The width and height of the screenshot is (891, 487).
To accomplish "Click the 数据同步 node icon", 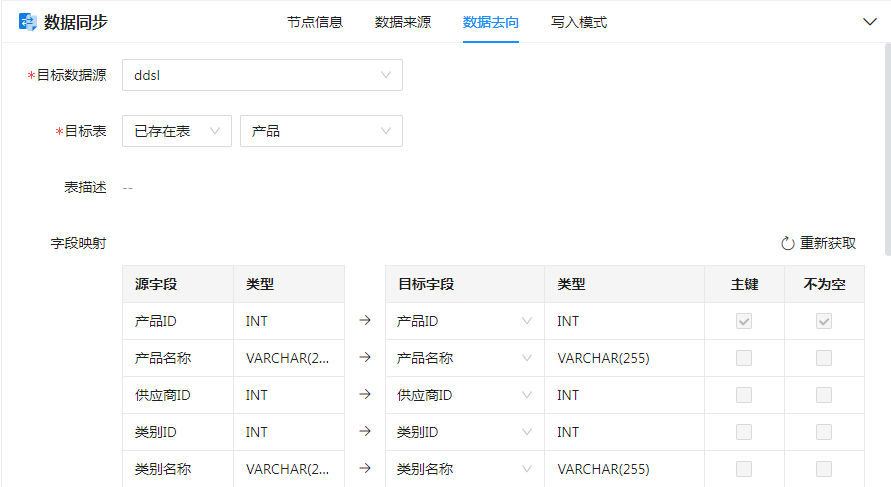I will click(28, 22).
